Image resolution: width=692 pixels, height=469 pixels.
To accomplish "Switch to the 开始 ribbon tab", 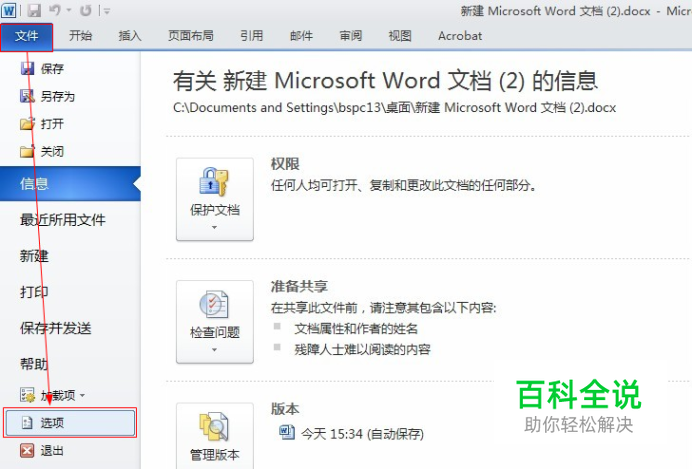I will click(x=80, y=36).
